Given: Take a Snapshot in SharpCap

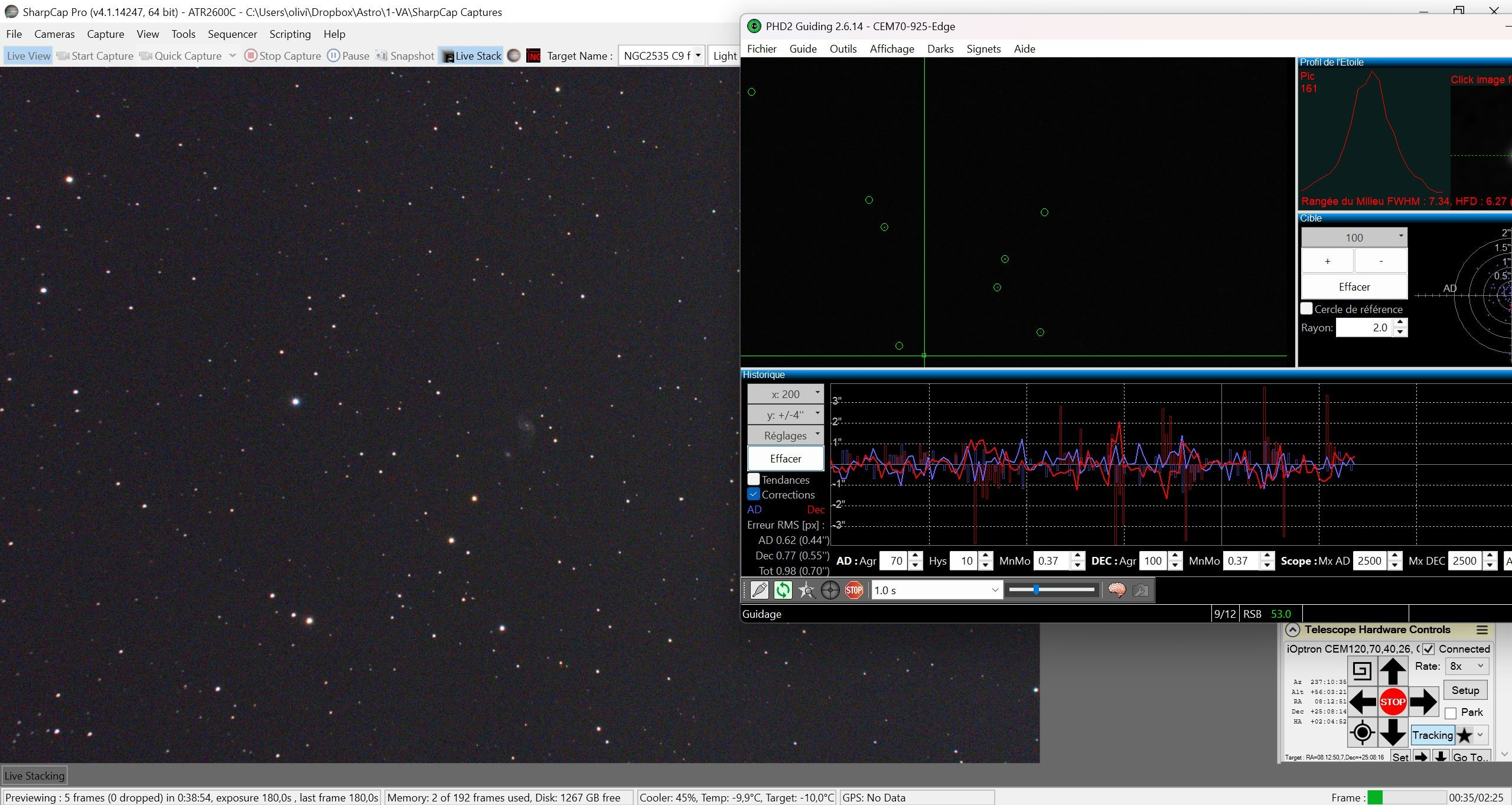Looking at the screenshot, I should (x=405, y=56).
